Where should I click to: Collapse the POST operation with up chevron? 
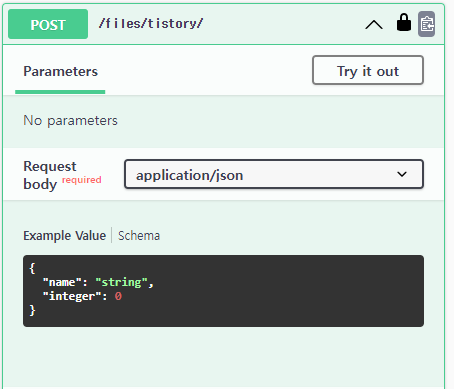[x=374, y=24]
